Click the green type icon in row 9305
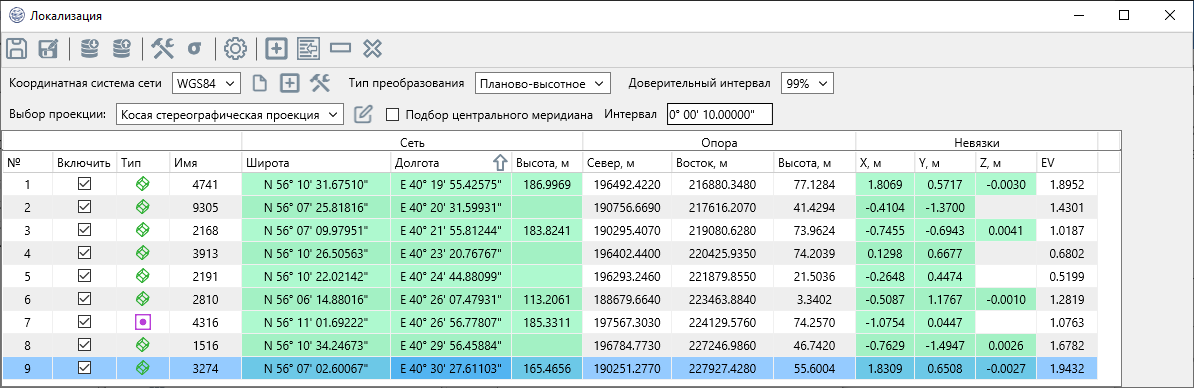Screen dimensions: 1194x388 (x=142, y=206)
